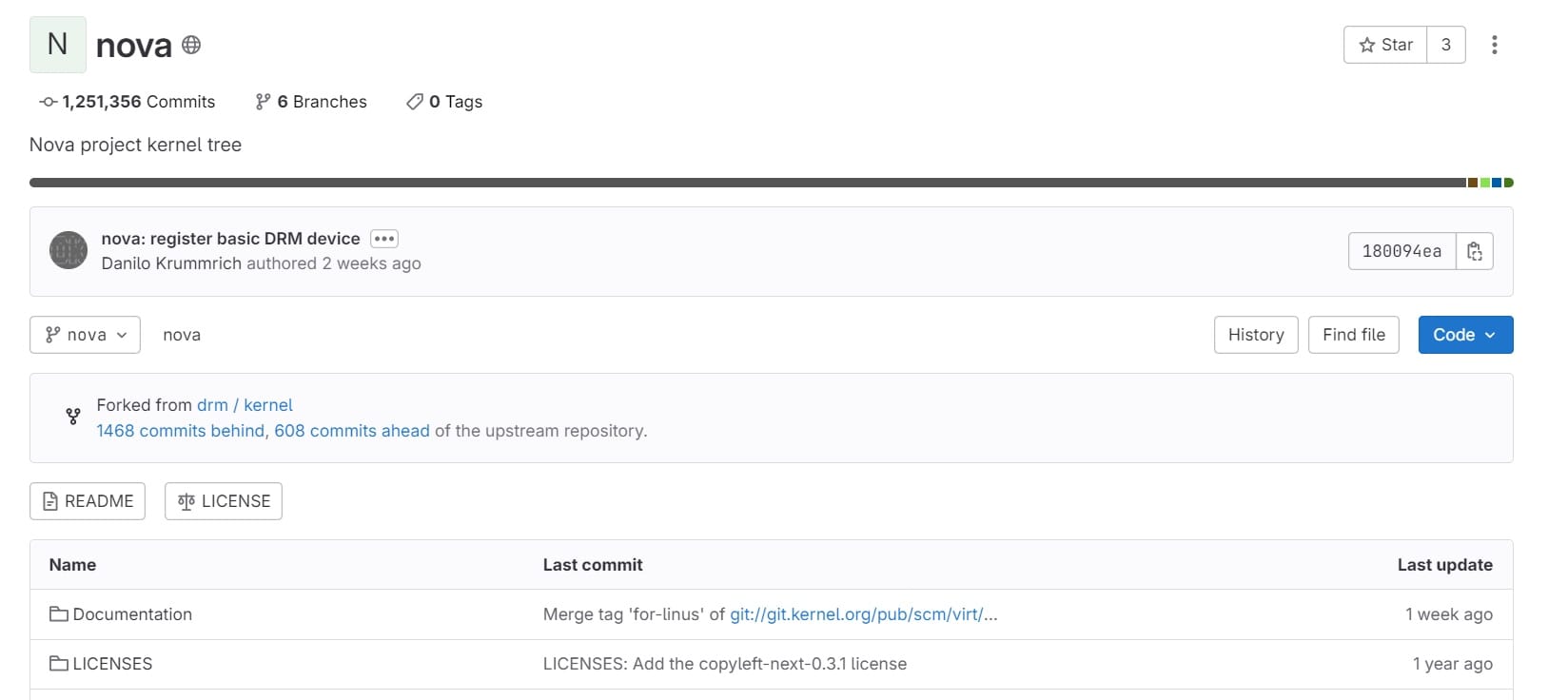Click the fork icon in the forked-from notice

(x=73, y=417)
